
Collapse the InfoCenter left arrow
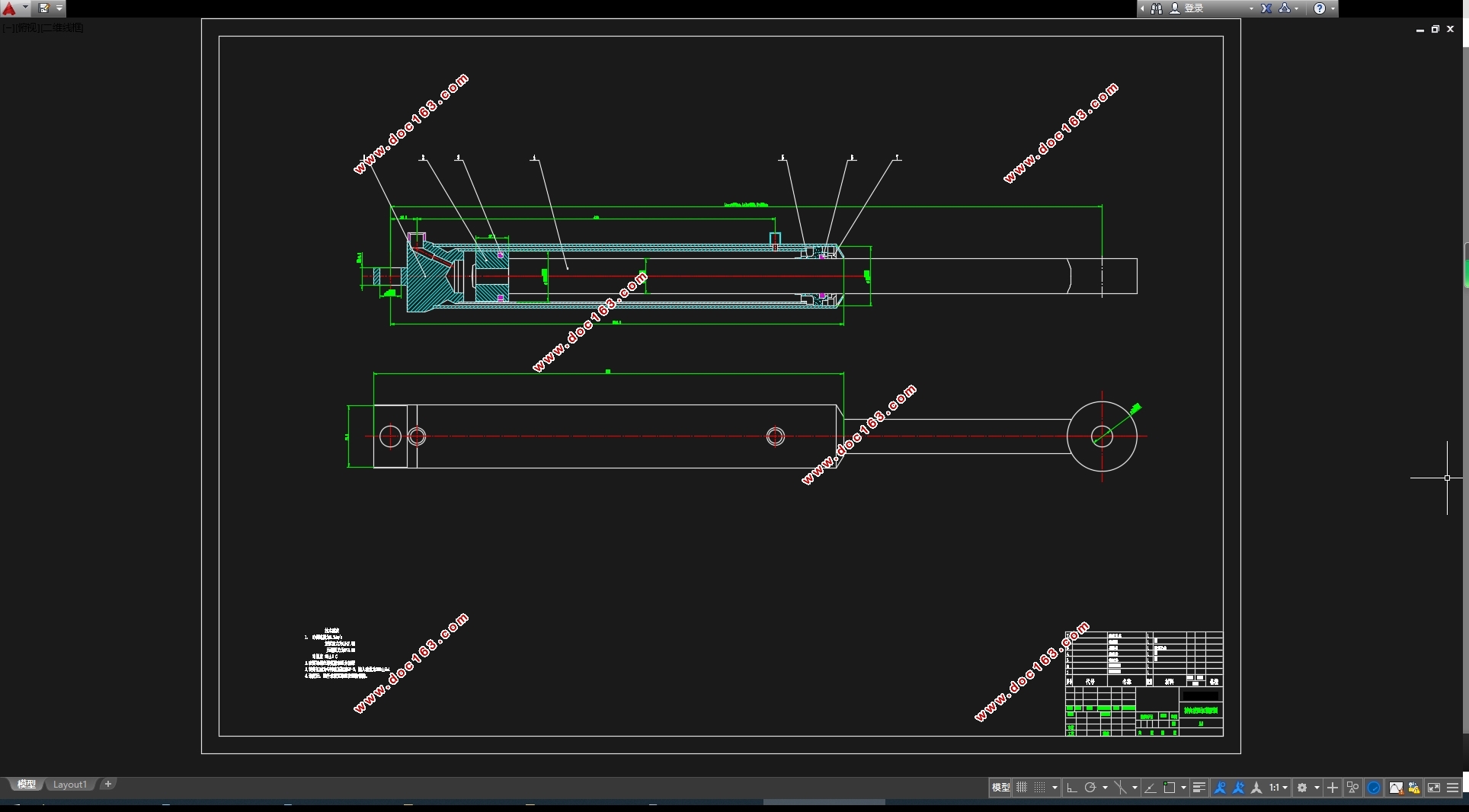[1142, 8]
